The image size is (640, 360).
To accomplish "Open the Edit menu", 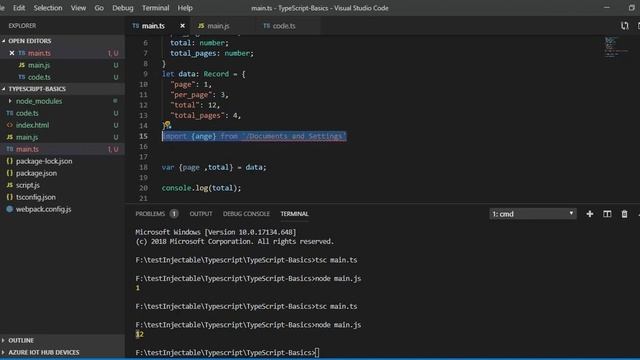I will tap(19, 8).
